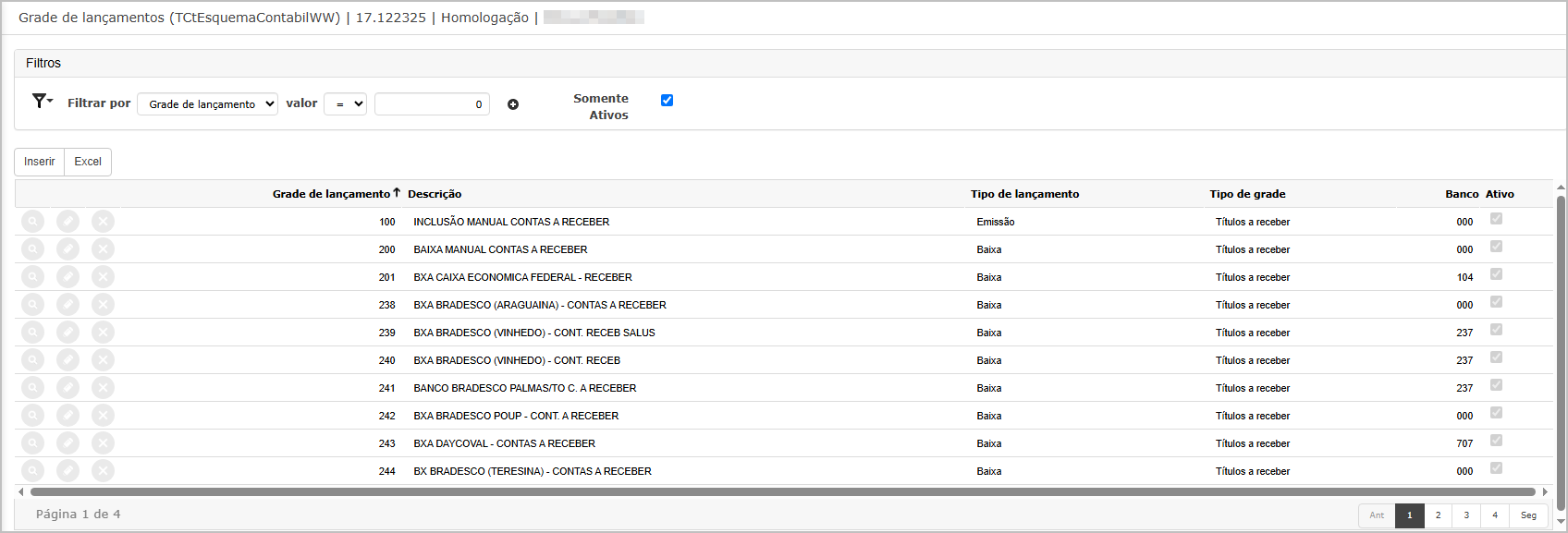Click the view magnifier icon for grade 100
Viewport: 1568px width, 533px height.
[x=32, y=222]
